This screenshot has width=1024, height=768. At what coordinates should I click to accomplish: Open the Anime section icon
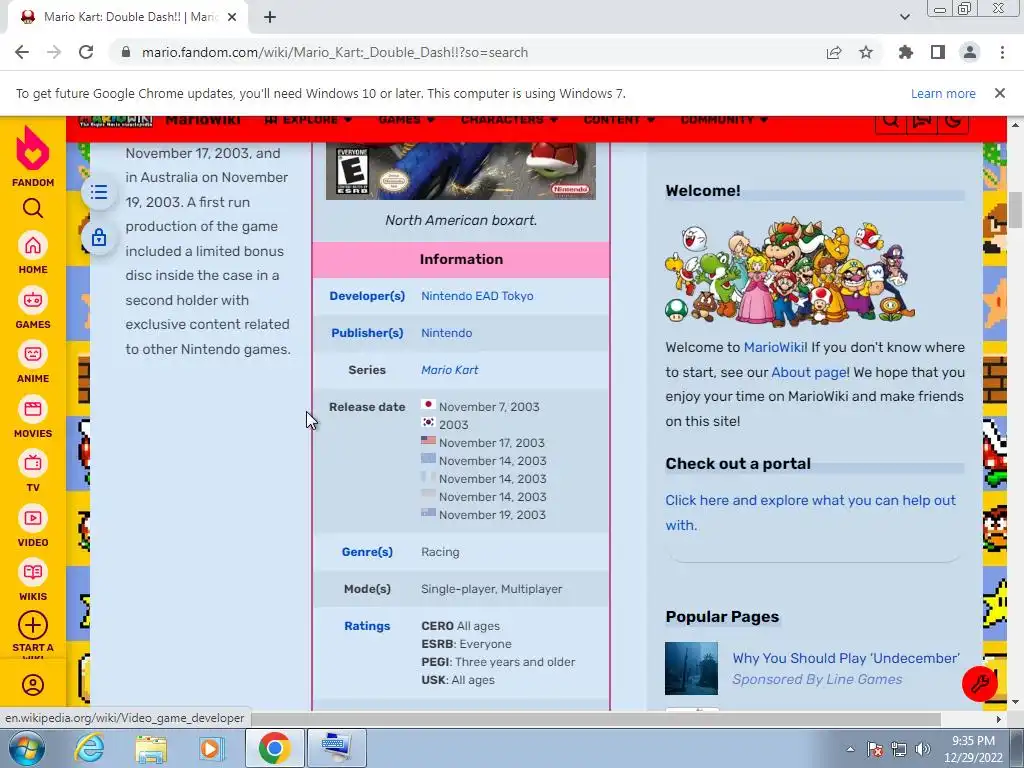coord(33,355)
